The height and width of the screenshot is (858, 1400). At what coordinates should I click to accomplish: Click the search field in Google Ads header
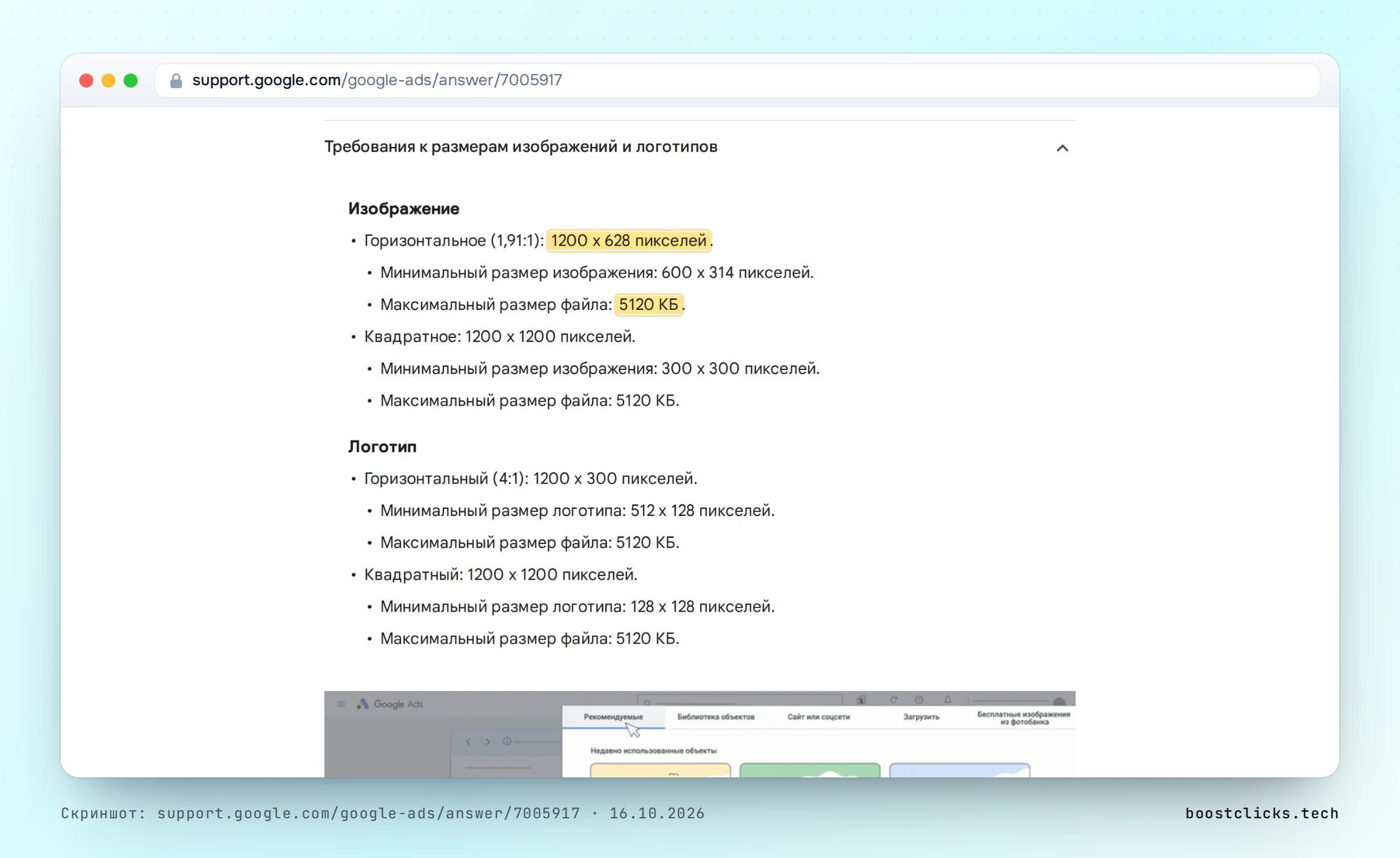pyautogui.click(x=740, y=699)
